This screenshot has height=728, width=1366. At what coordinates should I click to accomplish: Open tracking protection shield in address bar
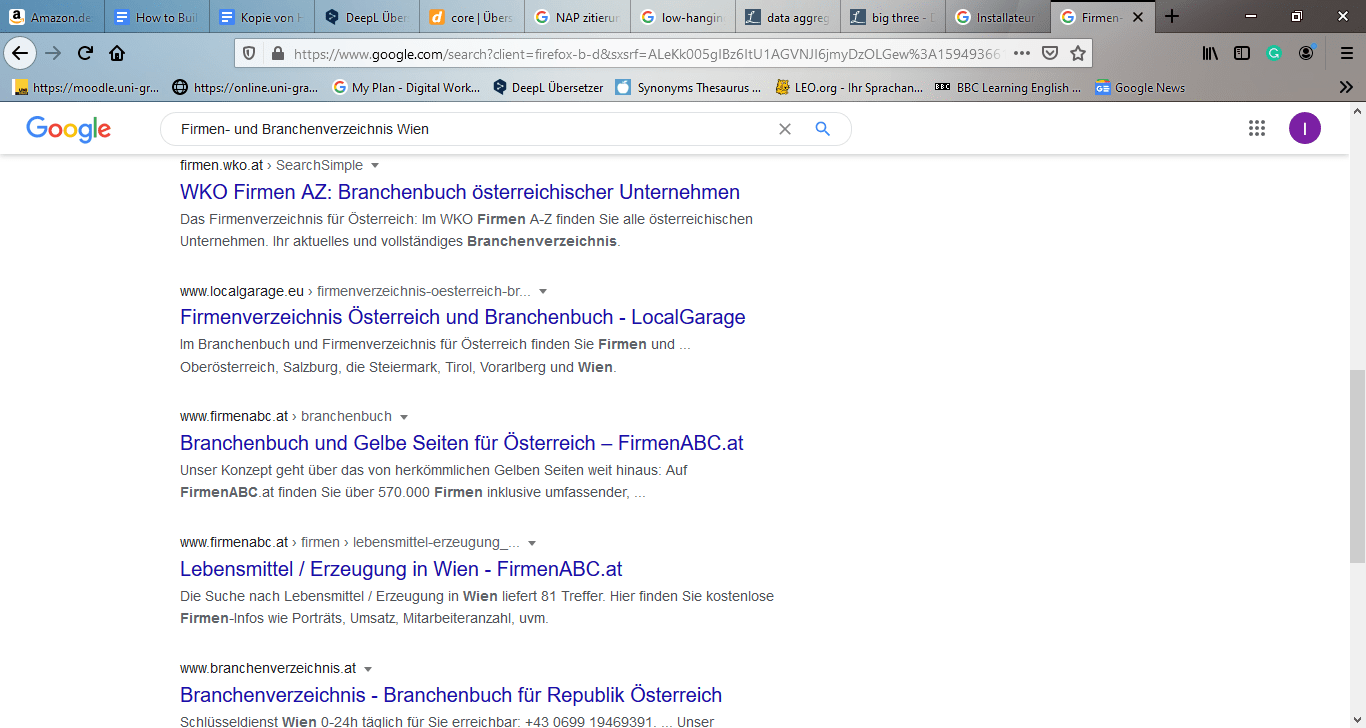(x=250, y=53)
